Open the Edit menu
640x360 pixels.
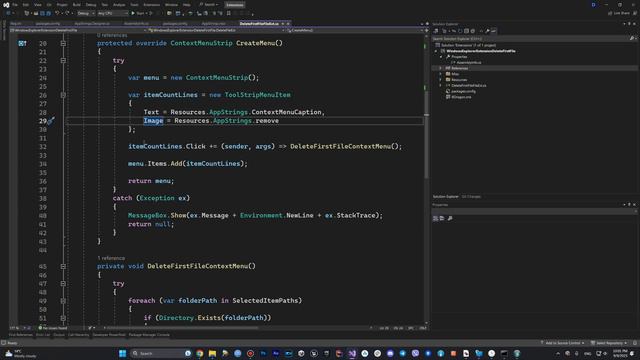[26, 5]
